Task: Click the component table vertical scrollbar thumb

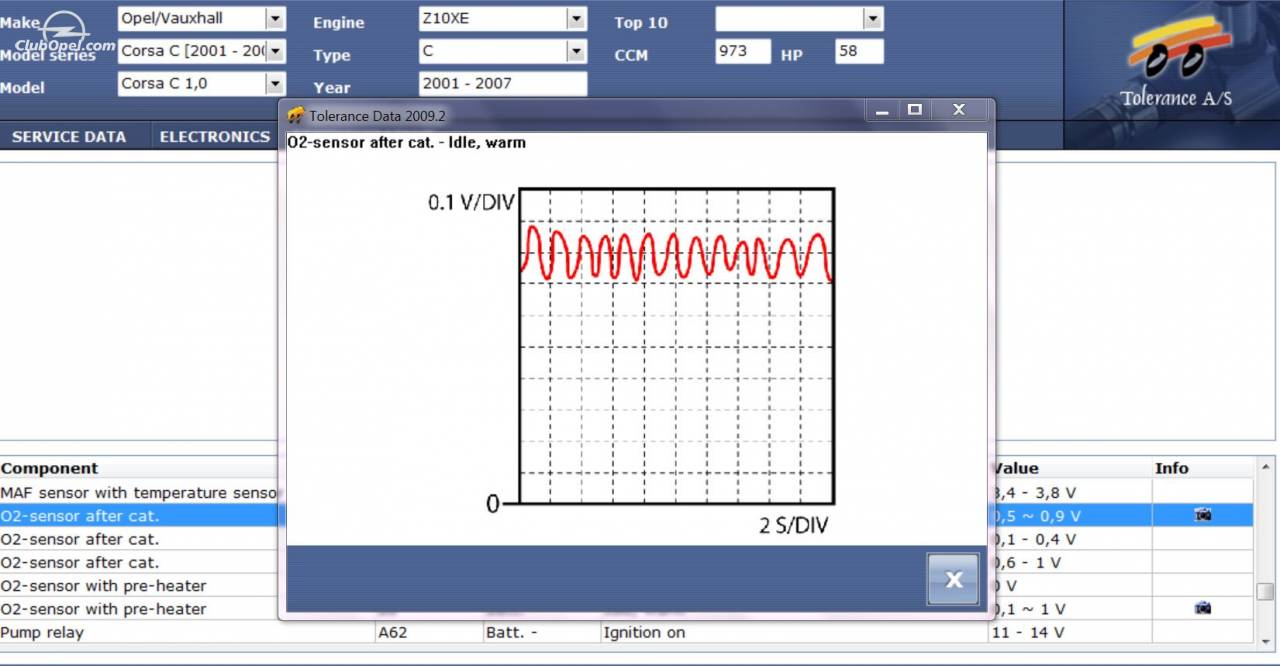Action: 1265,592
